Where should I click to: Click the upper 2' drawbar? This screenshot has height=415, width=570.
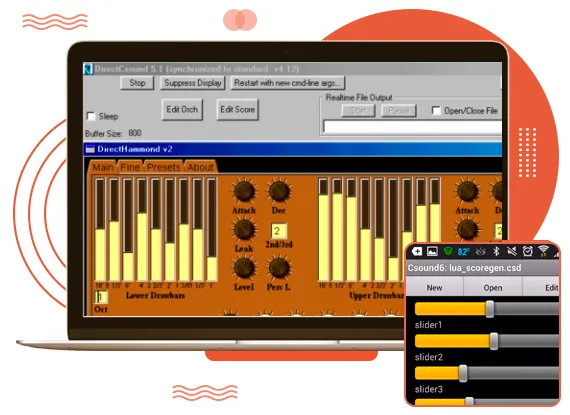[x=393, y=230]
